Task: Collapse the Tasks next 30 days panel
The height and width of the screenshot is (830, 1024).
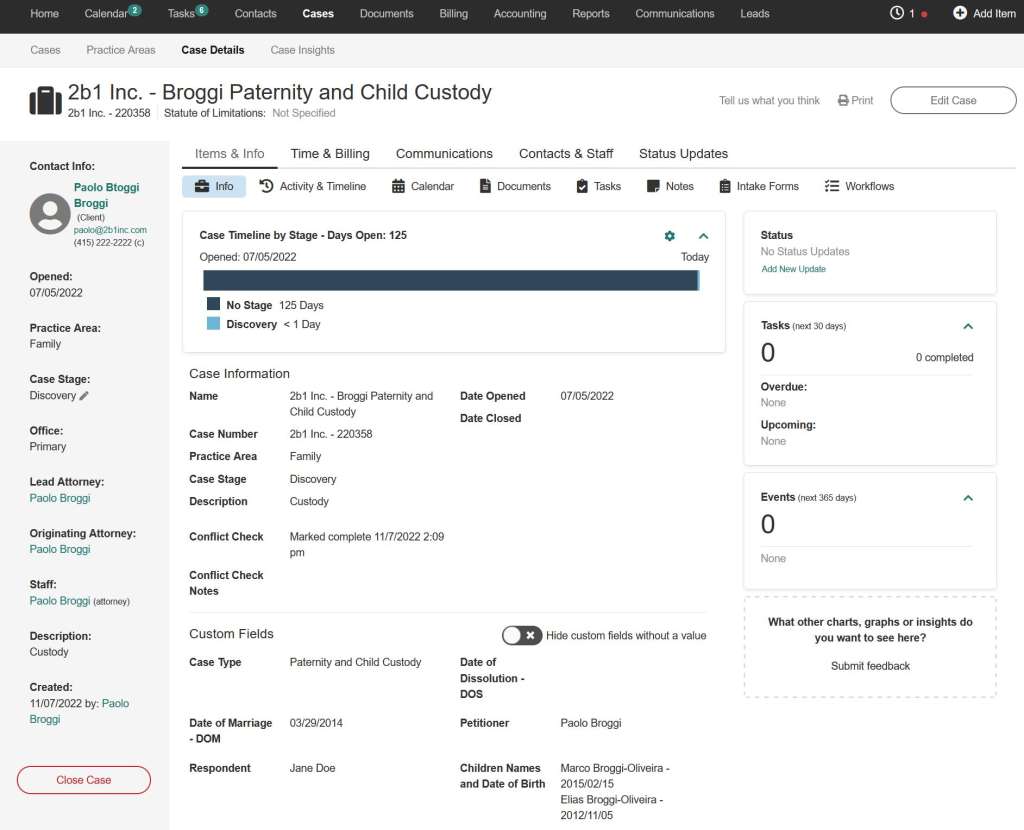Action: (x=967, y=326)
